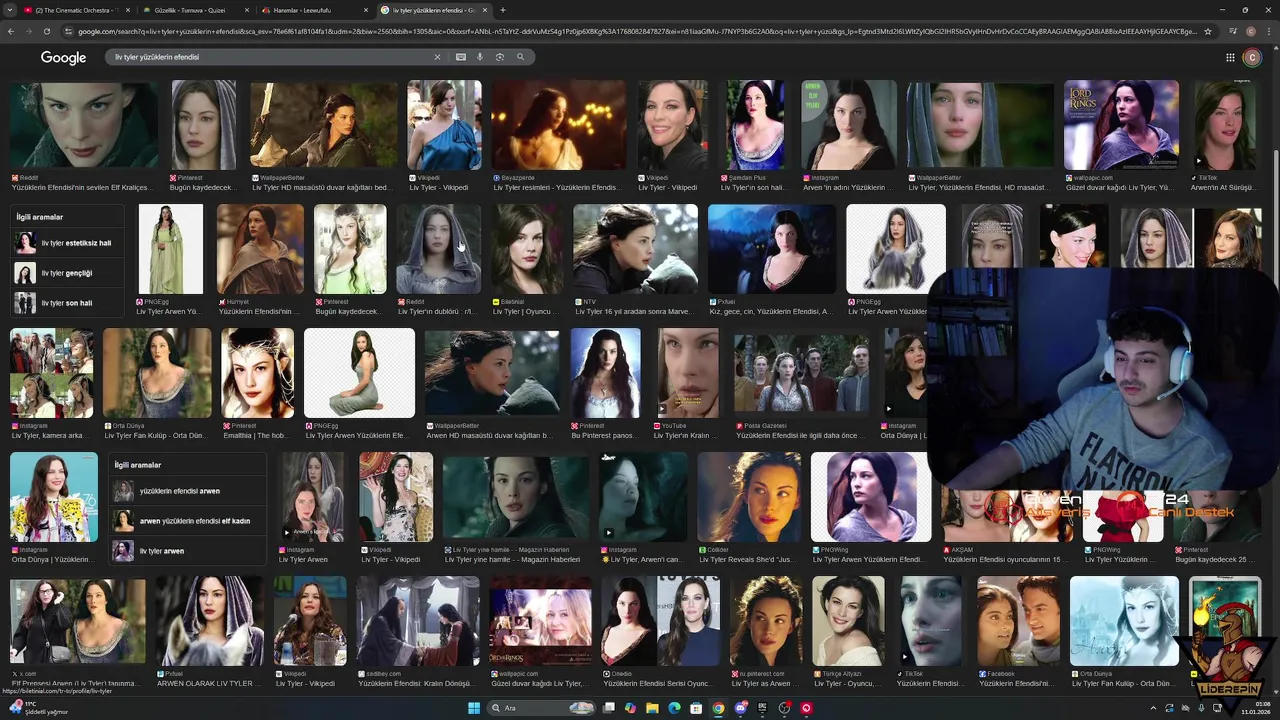Open the PNGWing 'Liv Tyler Arwen Yüzüklerin Efendisi' thumbnail
Viewport: 1280px width, 720px height.
[871, 497]
